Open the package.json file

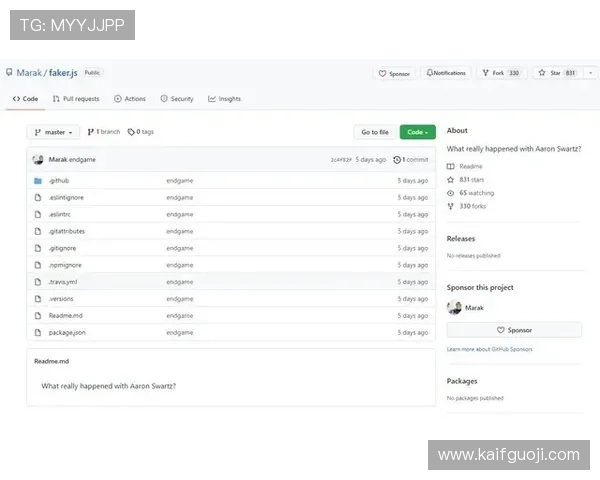[67, 332]
